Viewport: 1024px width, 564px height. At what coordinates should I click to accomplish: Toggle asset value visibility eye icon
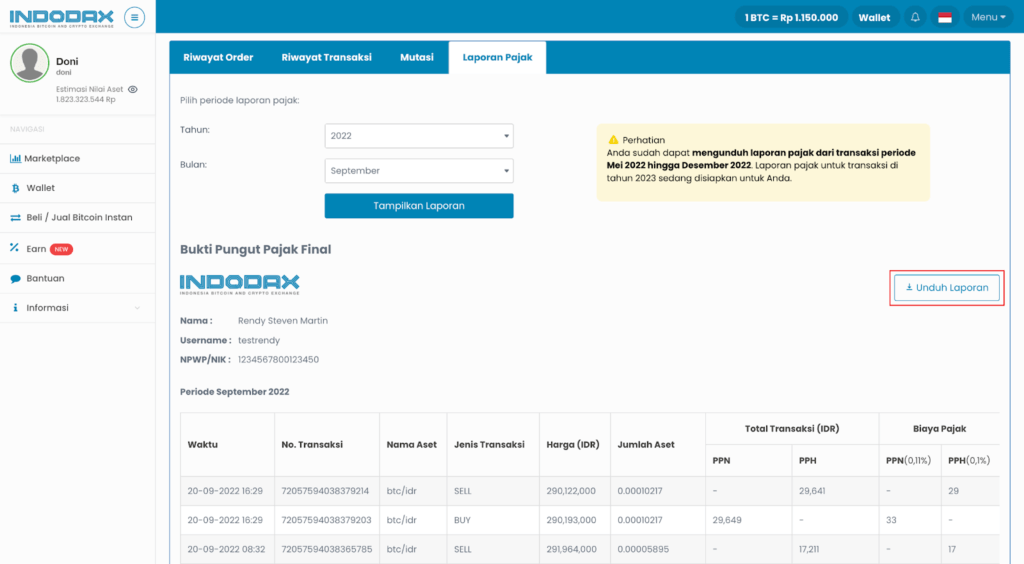click(133, 89)
